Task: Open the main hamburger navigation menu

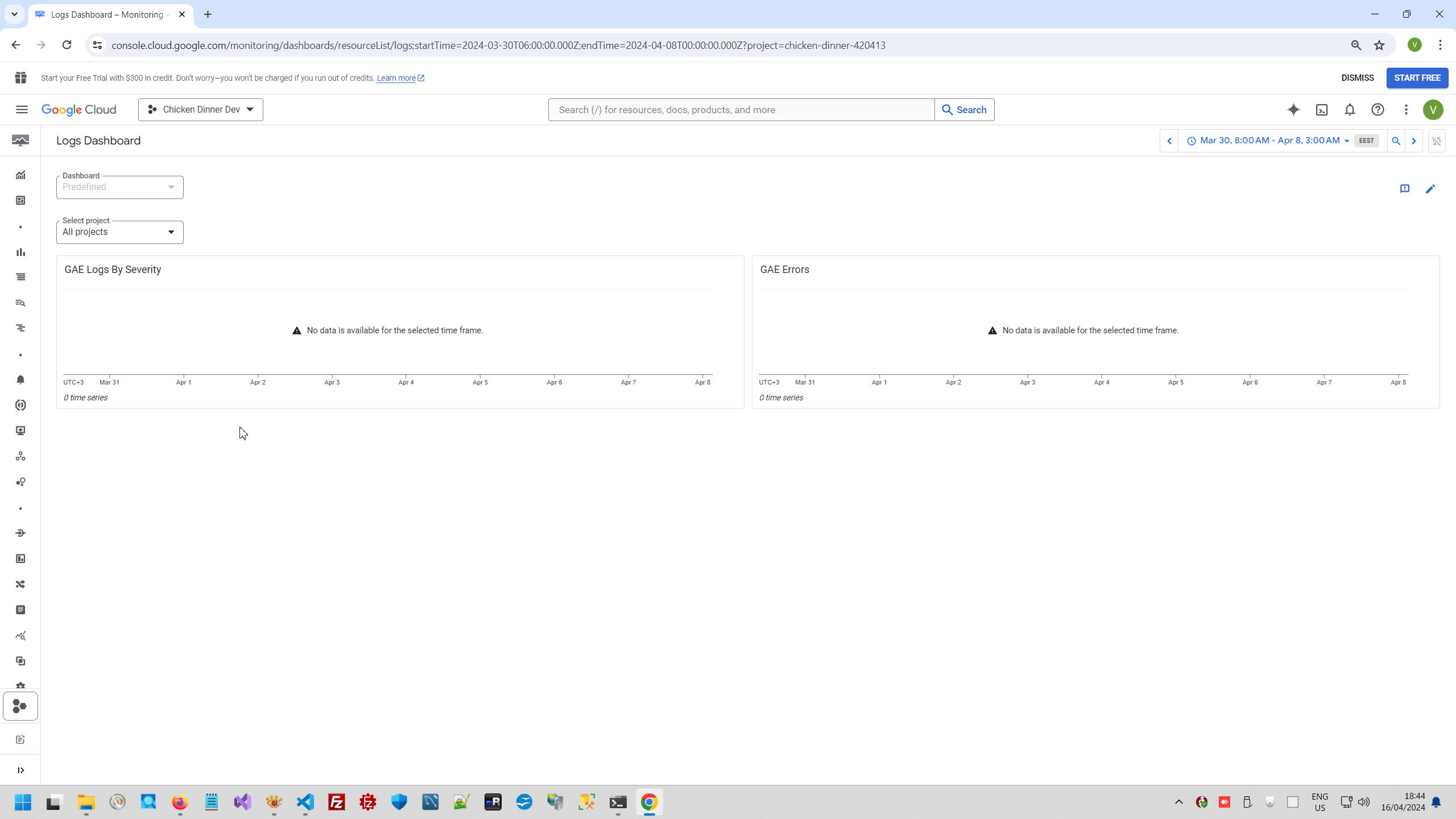Action: tap(22, 110)
